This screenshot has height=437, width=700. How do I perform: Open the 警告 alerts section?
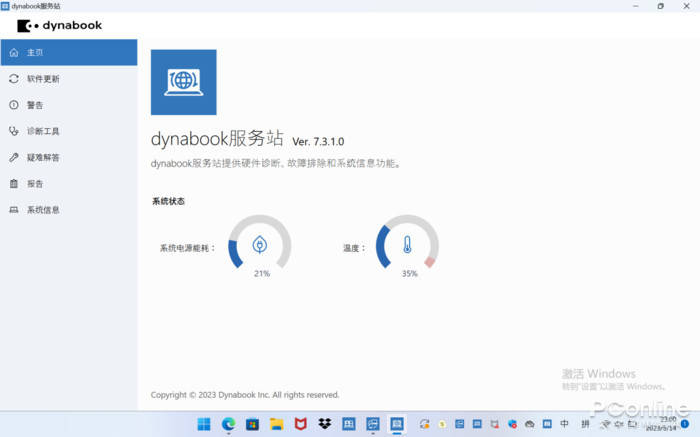(34, 105)
